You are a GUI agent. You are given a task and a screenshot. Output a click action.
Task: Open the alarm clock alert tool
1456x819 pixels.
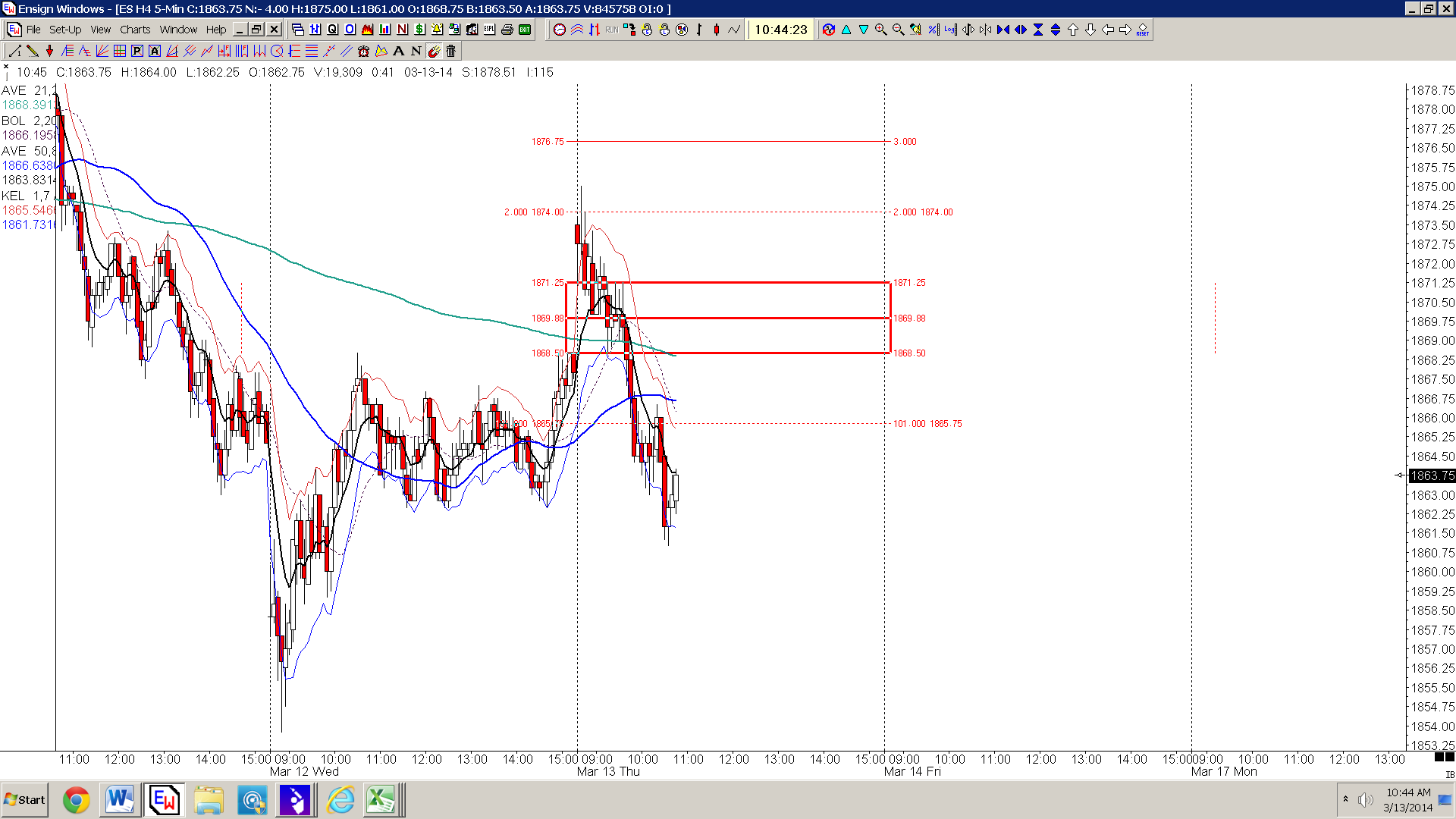click(x=363, y=51)
